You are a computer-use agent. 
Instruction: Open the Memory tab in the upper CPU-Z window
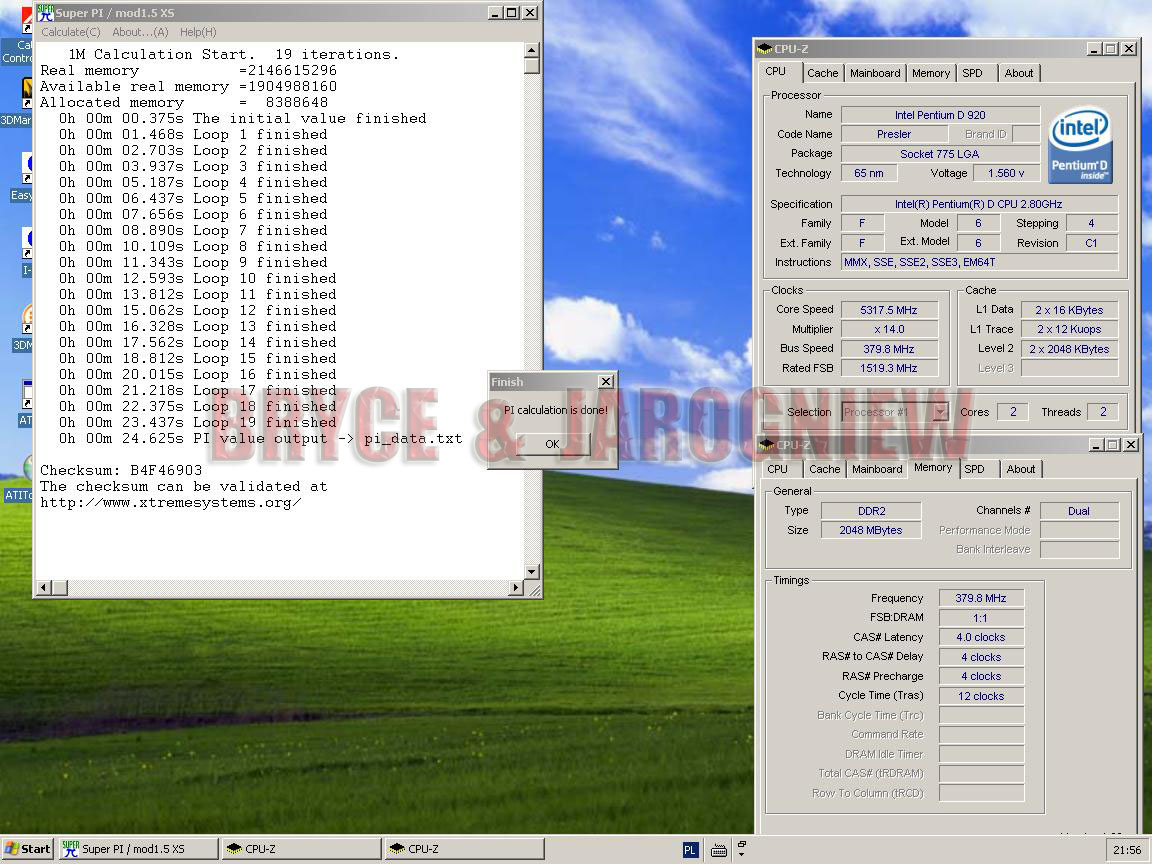point(931,73)
